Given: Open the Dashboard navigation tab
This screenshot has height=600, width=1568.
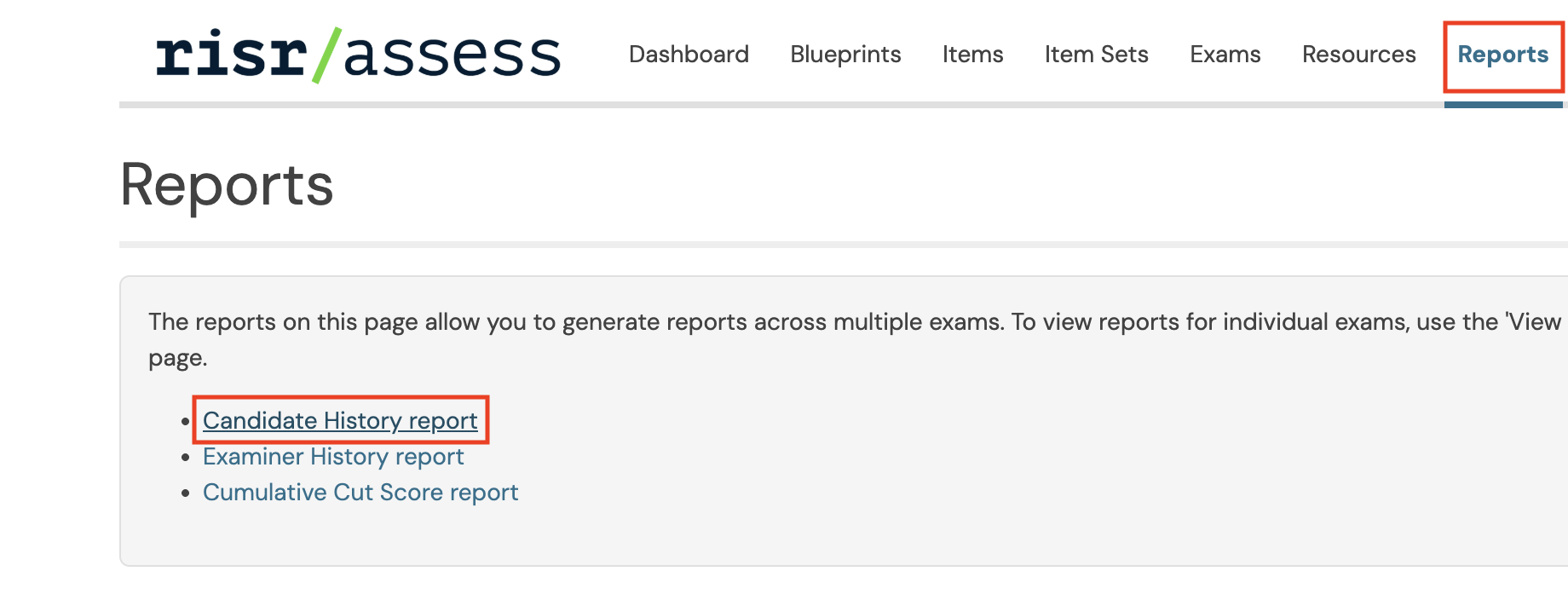Looking at the screenshot, I should (x=689, y=55).
